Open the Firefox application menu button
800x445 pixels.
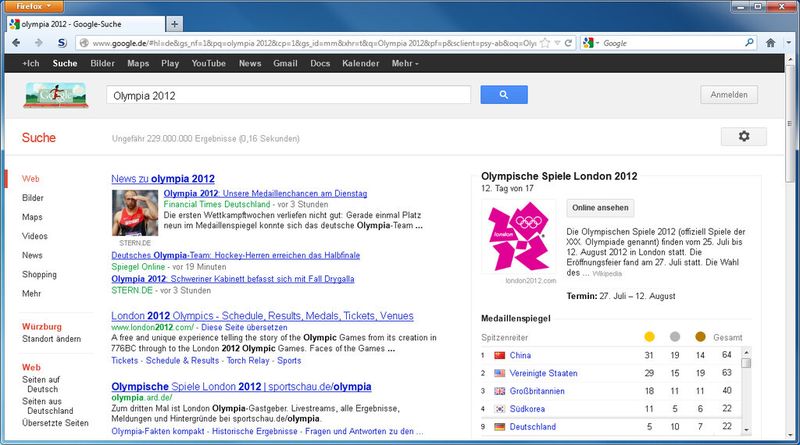35,6
